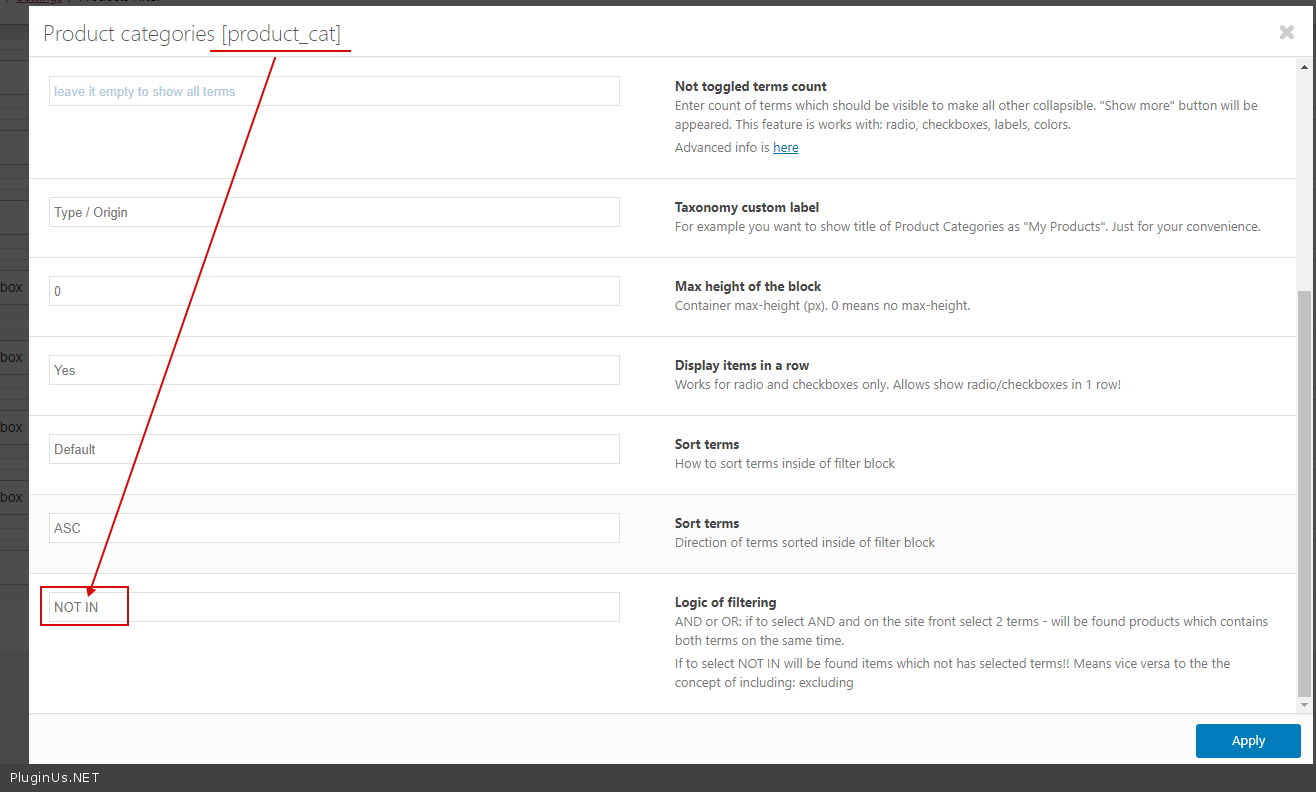The height and width of the screenshot is (792, 1316).
Task: Click the 'Not toggled terms count' heading
Action: click(750, 87)
